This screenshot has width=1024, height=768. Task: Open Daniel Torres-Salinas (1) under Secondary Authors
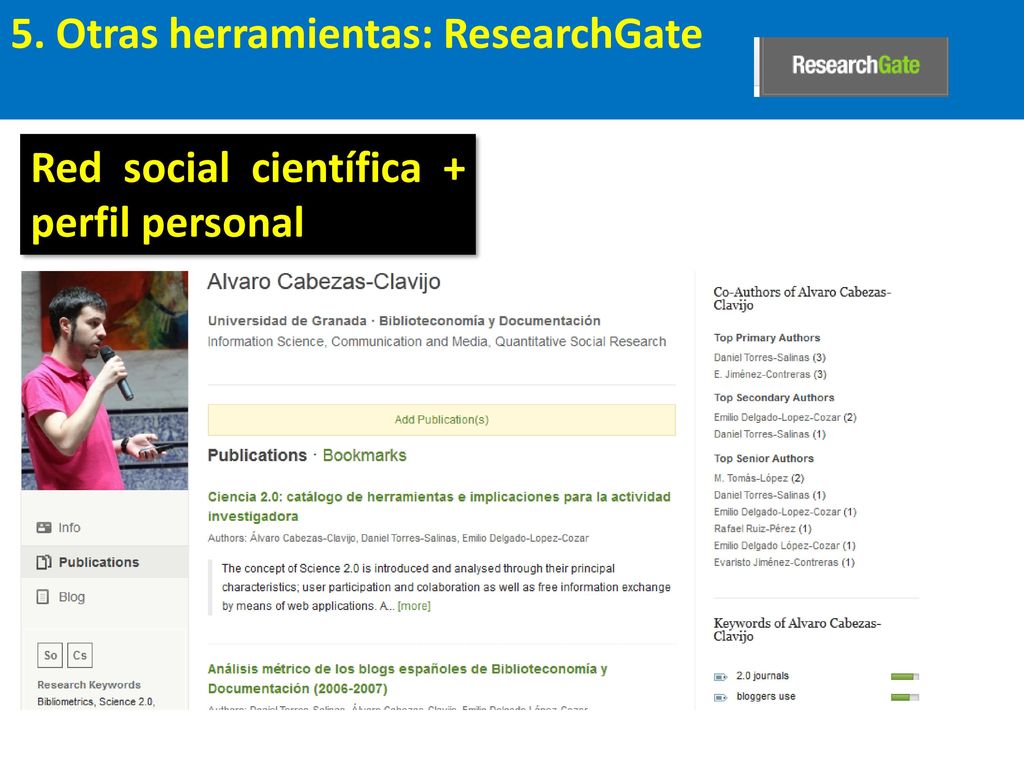tap(769, 434)
